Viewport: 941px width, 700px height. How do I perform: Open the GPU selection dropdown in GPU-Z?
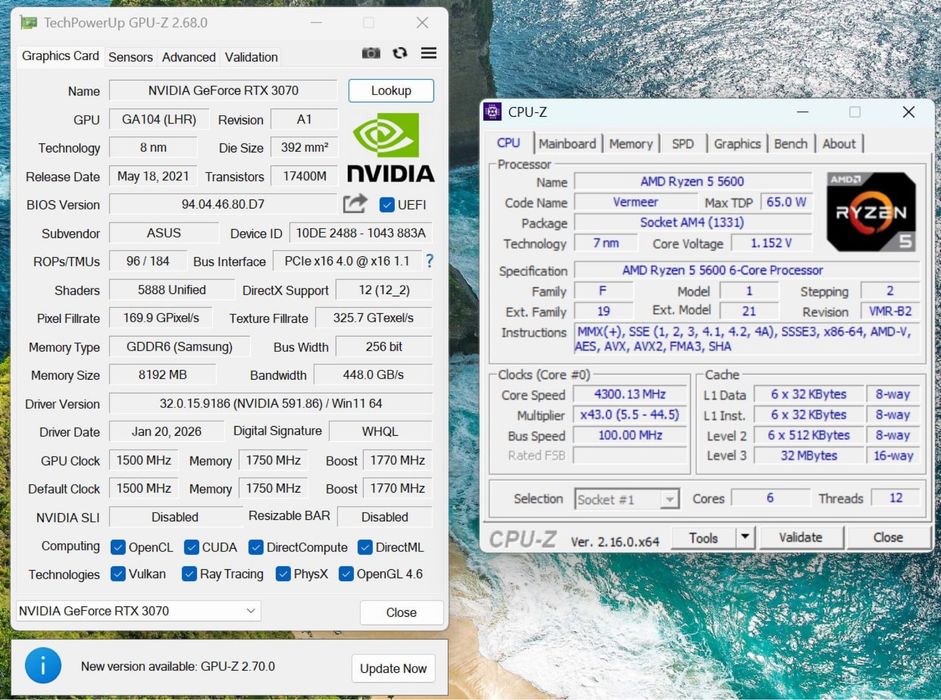[138, 611]
